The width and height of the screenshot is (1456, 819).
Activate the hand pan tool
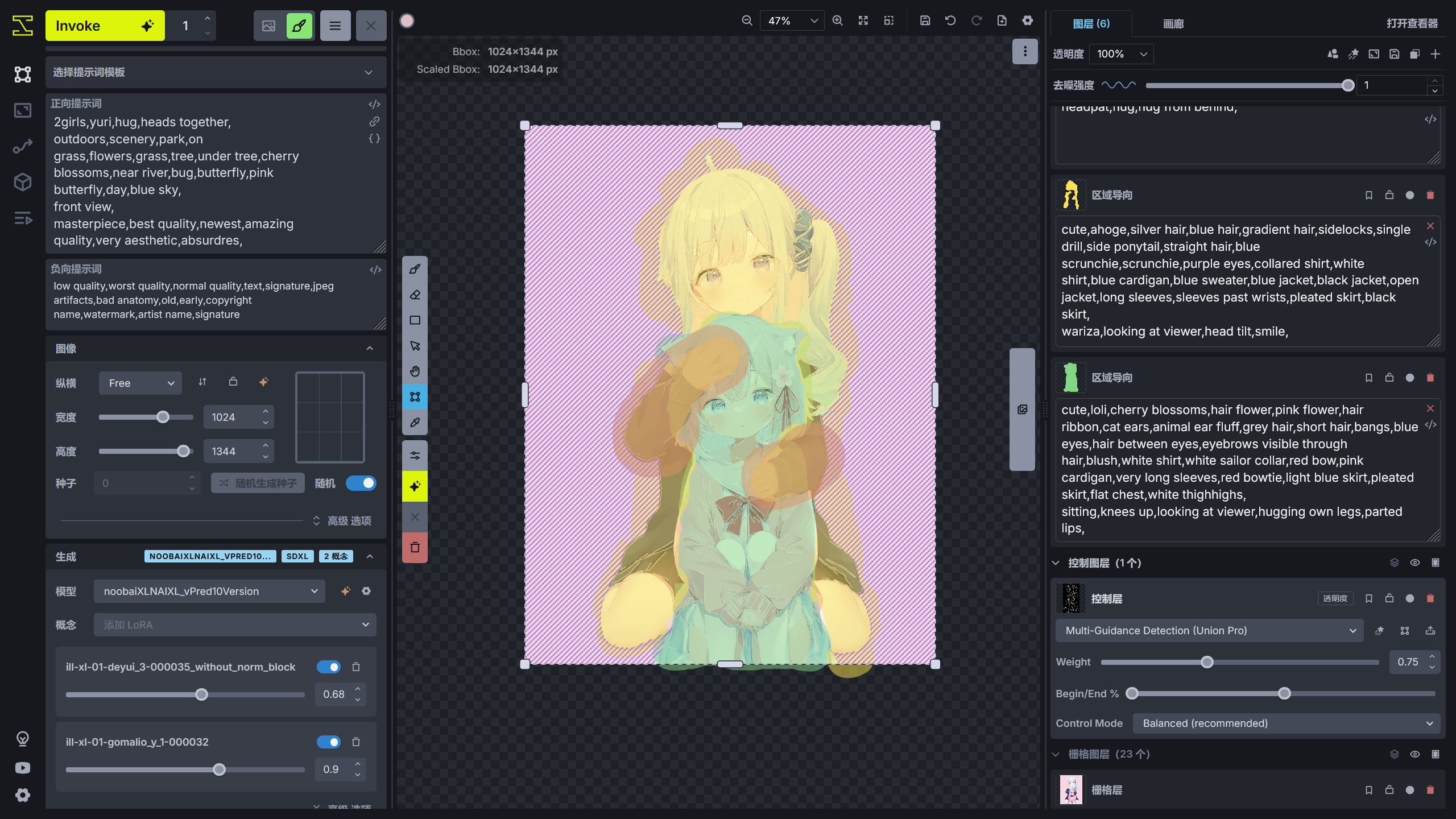pyautogui.click(x=415, y=371)
